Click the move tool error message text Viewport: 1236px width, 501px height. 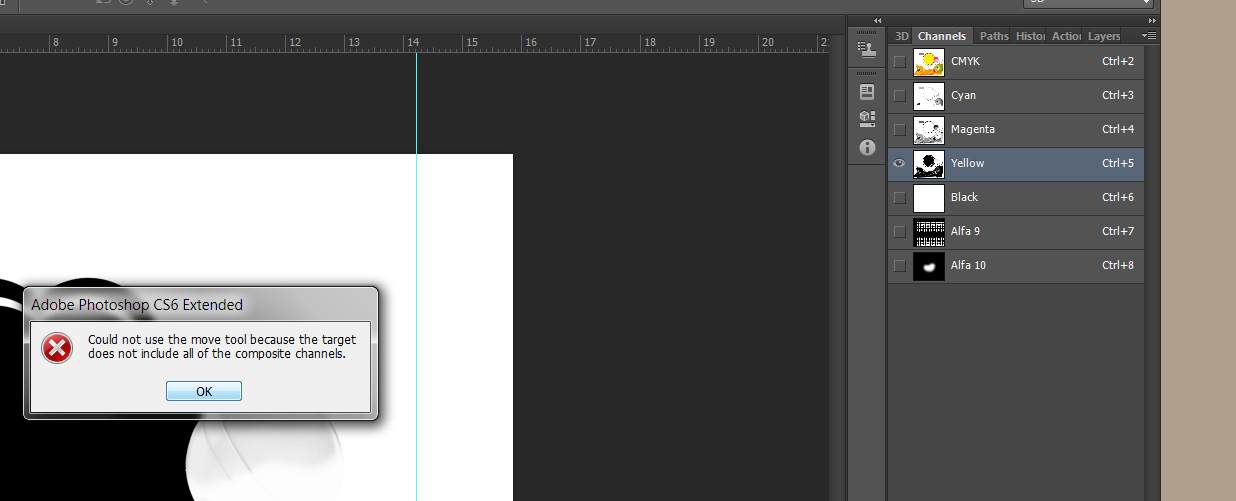pyautogui.click(x=222, y=347)
